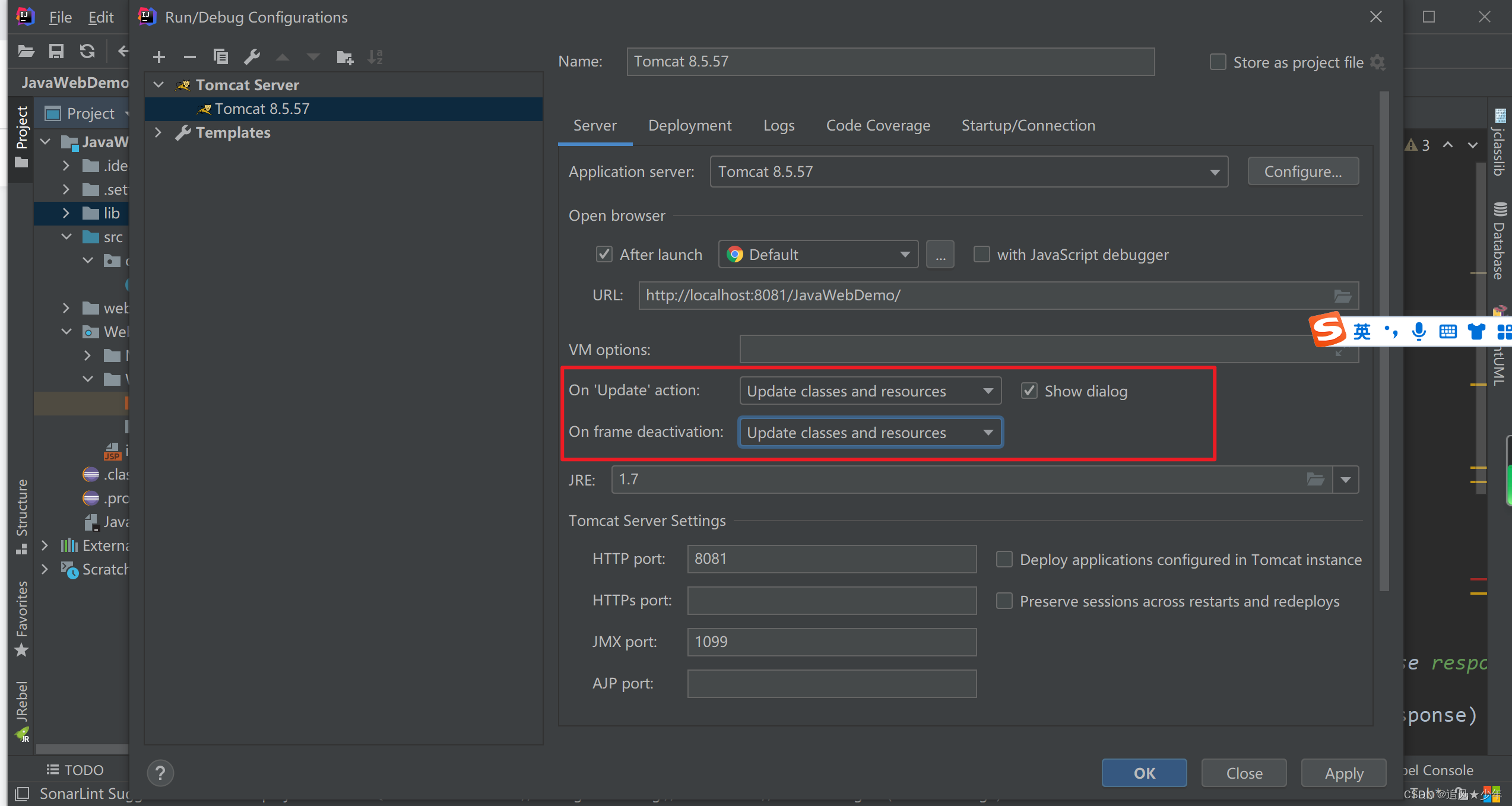The height and width of the screenshot is (806, 1512).
Task: Switch to Server tab
Action: [x=595, y=126]
